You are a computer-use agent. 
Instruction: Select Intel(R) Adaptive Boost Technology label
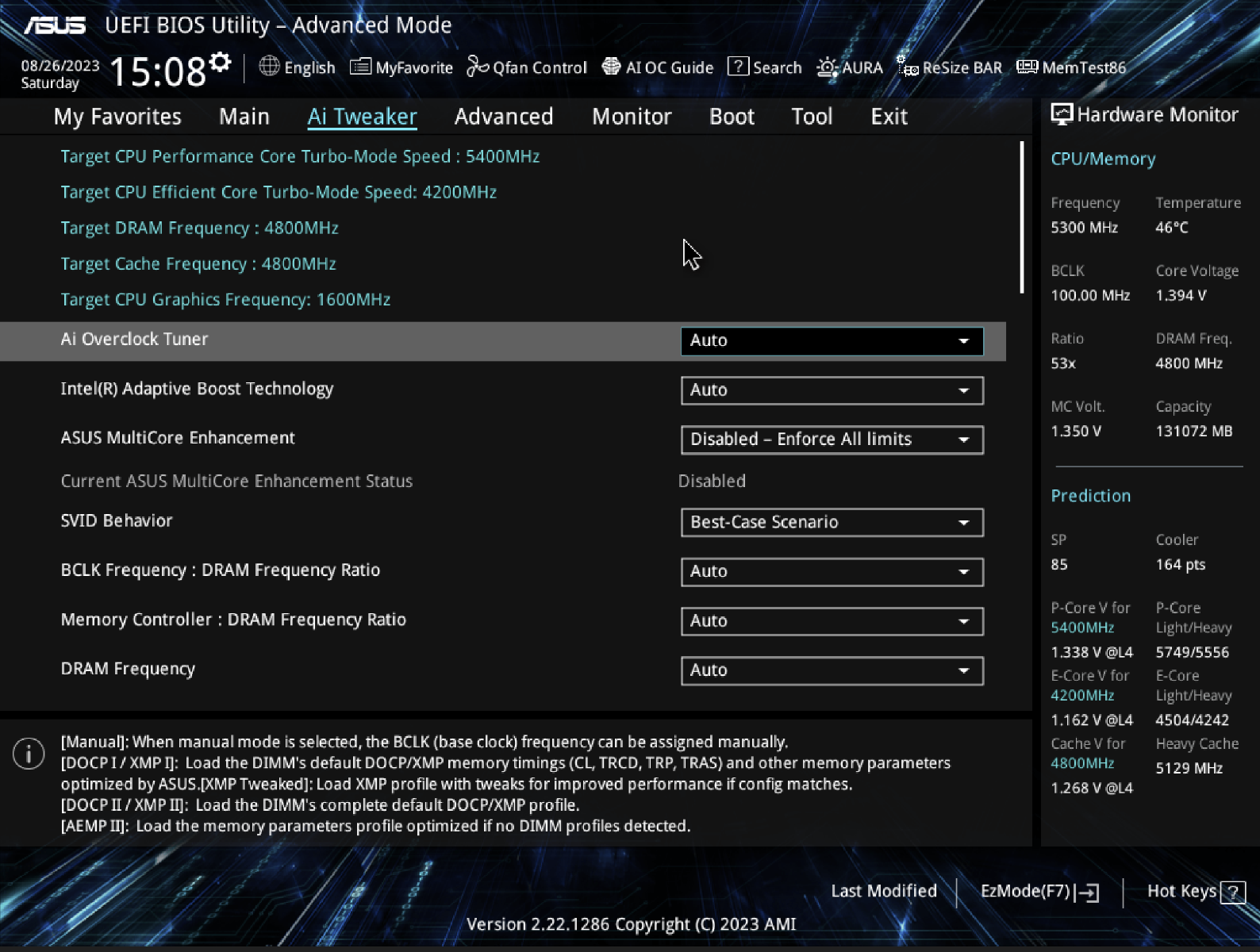coord(197,389)
